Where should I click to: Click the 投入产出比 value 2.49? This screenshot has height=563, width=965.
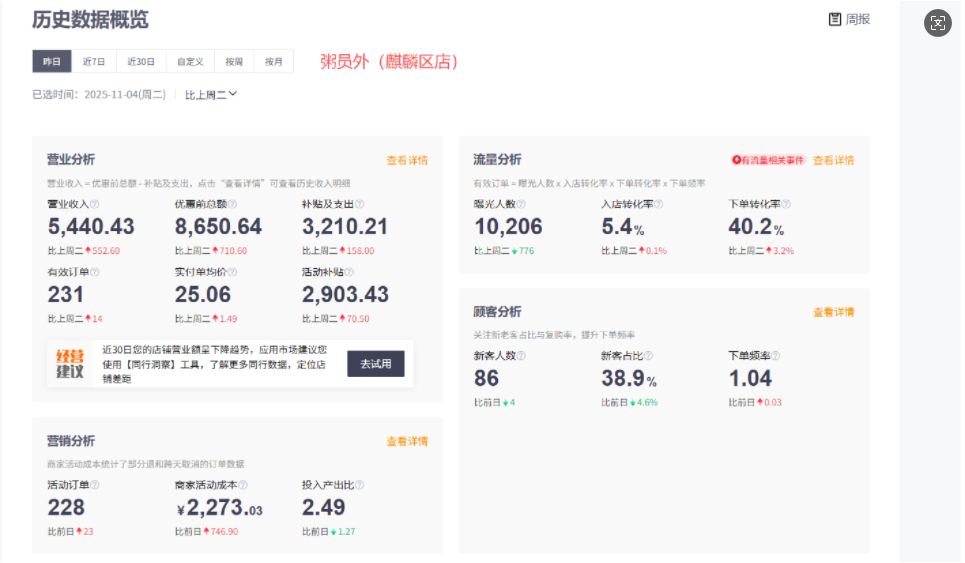(324, 508)
